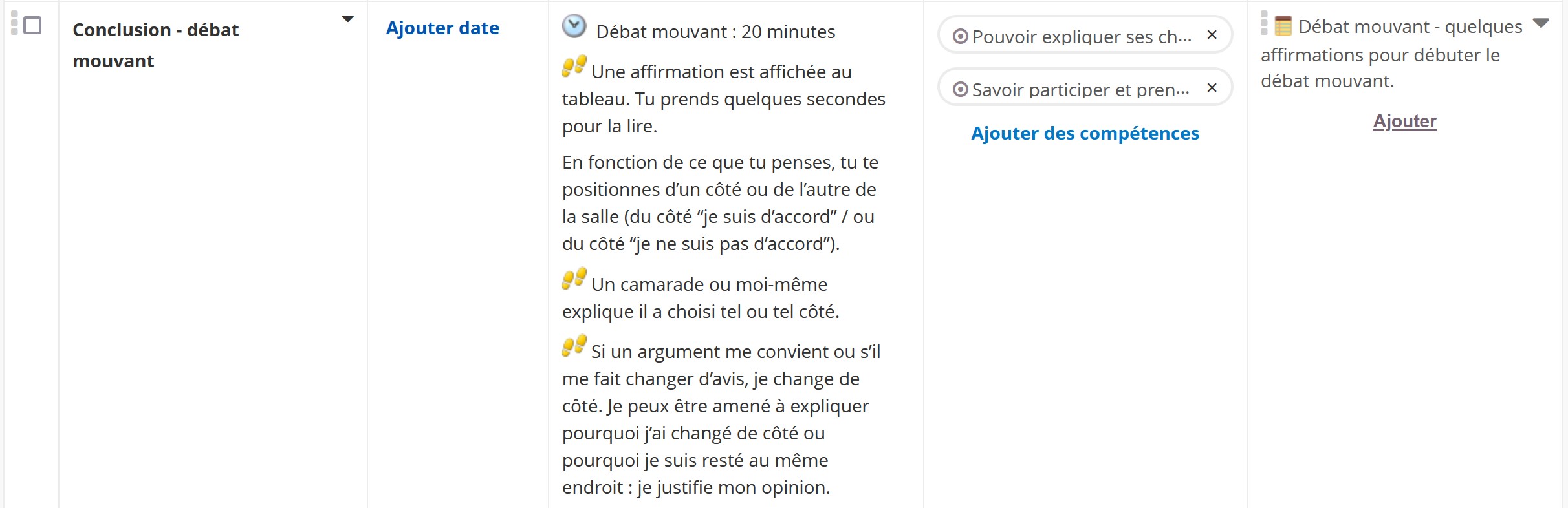Click the "Ajouter" resource link

pyautogui.click(x=1404, y=122)
